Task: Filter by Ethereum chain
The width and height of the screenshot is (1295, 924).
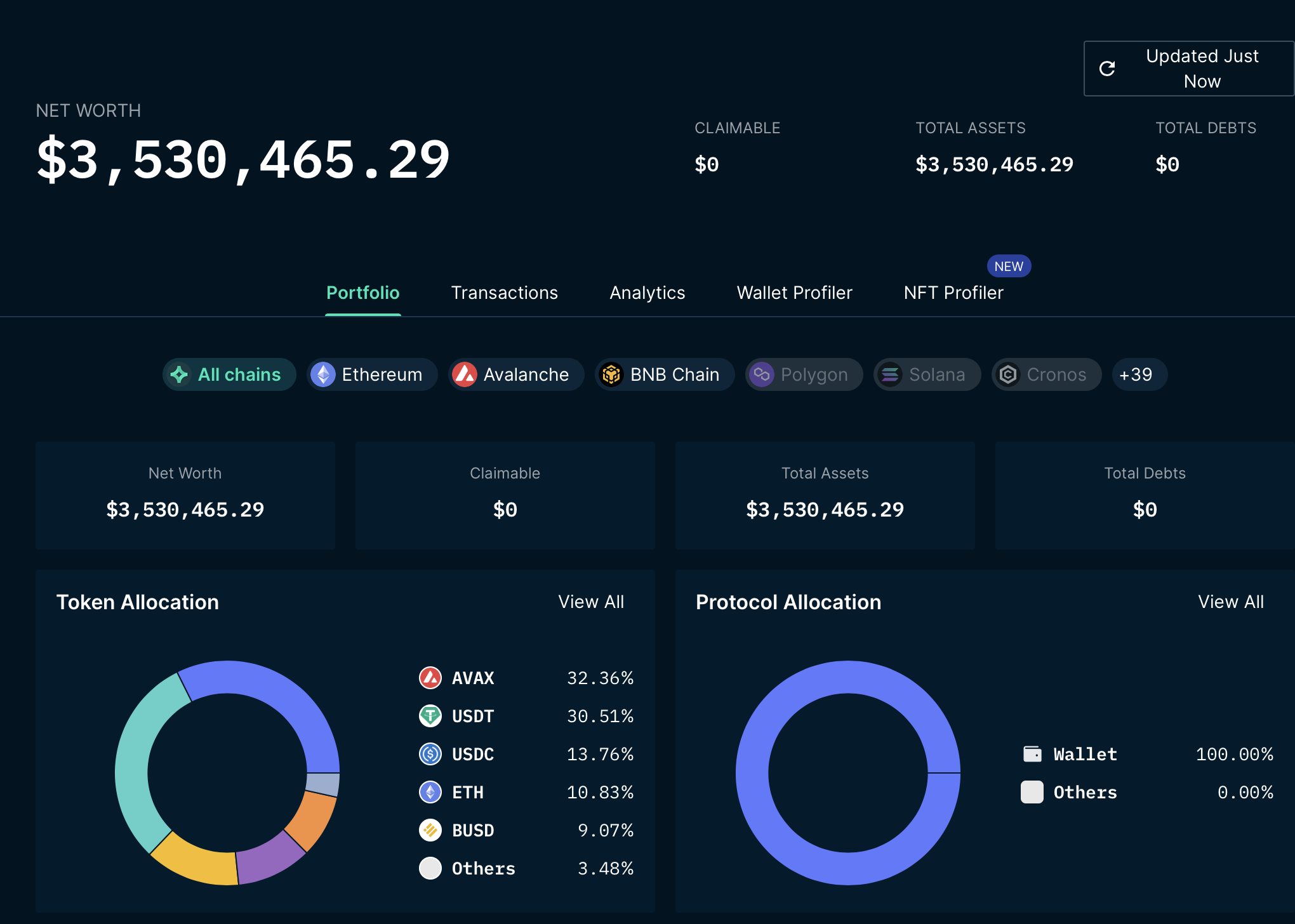Action: [372, 374]
